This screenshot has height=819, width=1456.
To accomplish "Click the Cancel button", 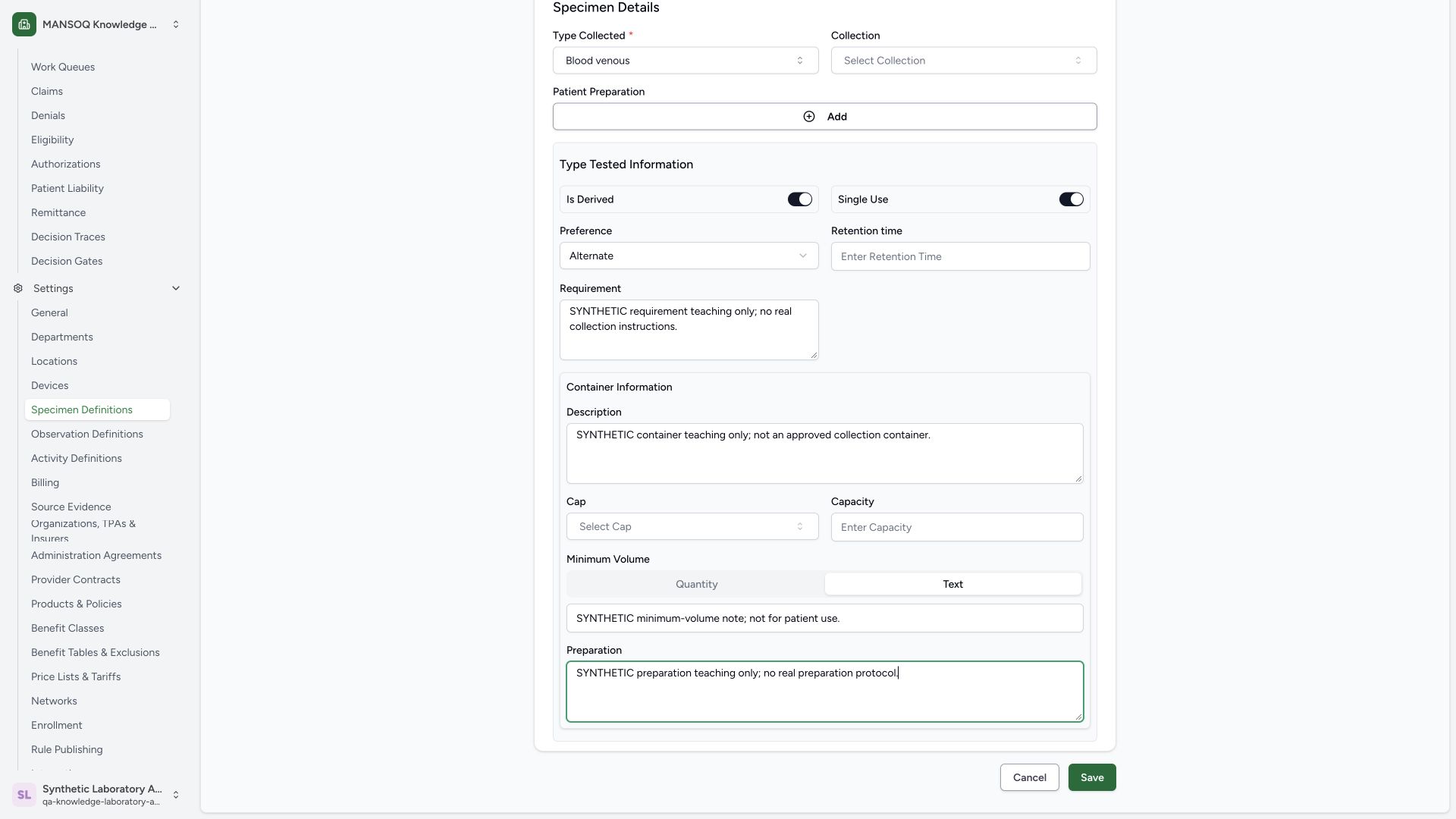I will coord(1029,777).
